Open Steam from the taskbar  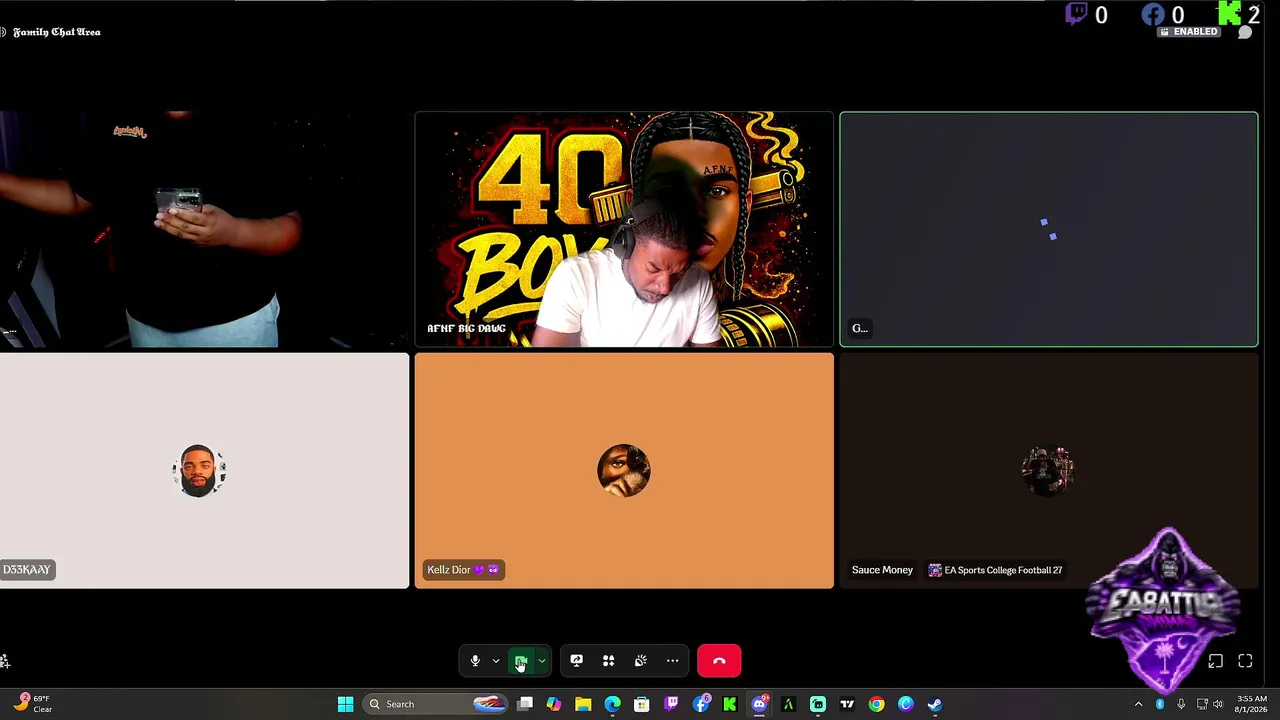point(935,704)
